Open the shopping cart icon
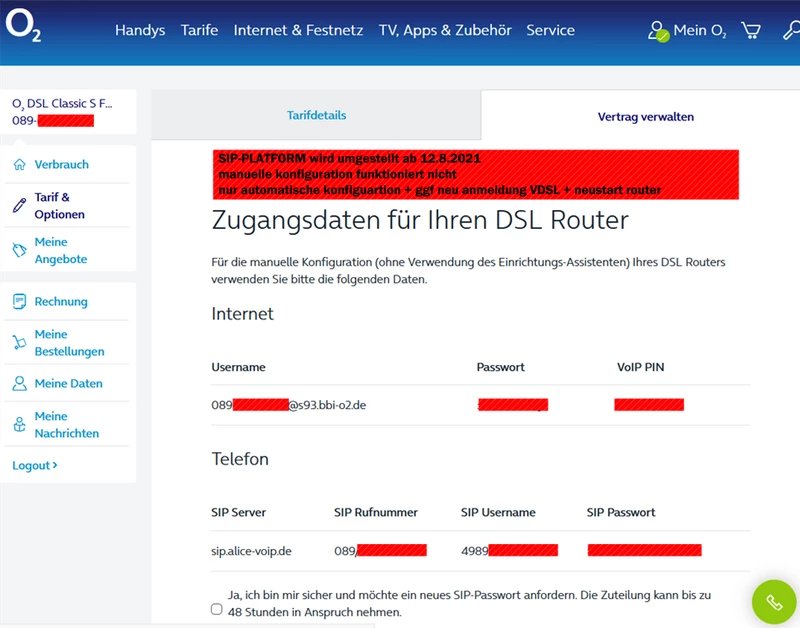 click(751, 31)
